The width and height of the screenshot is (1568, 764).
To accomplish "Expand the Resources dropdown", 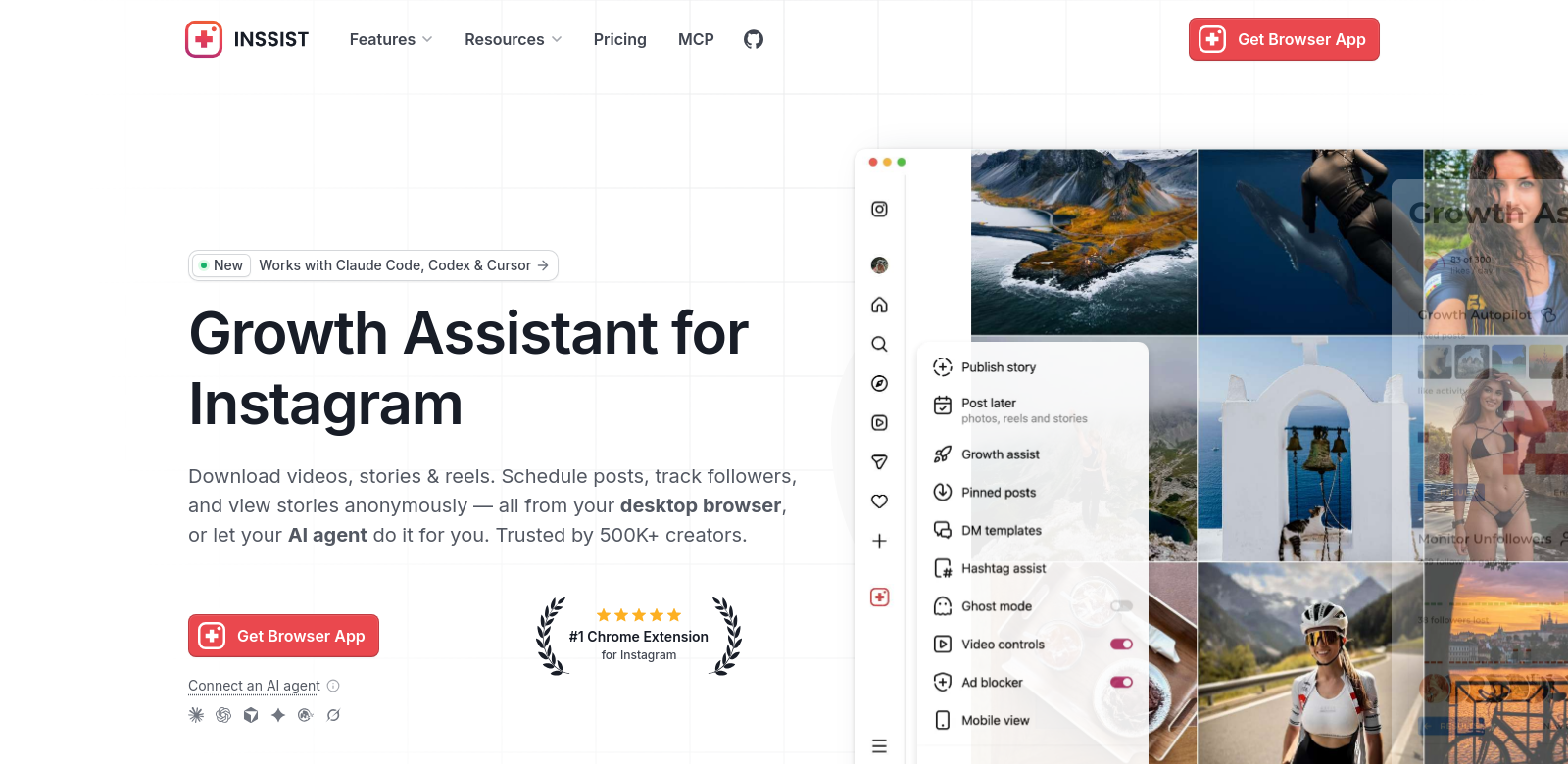I will [514, 39].
